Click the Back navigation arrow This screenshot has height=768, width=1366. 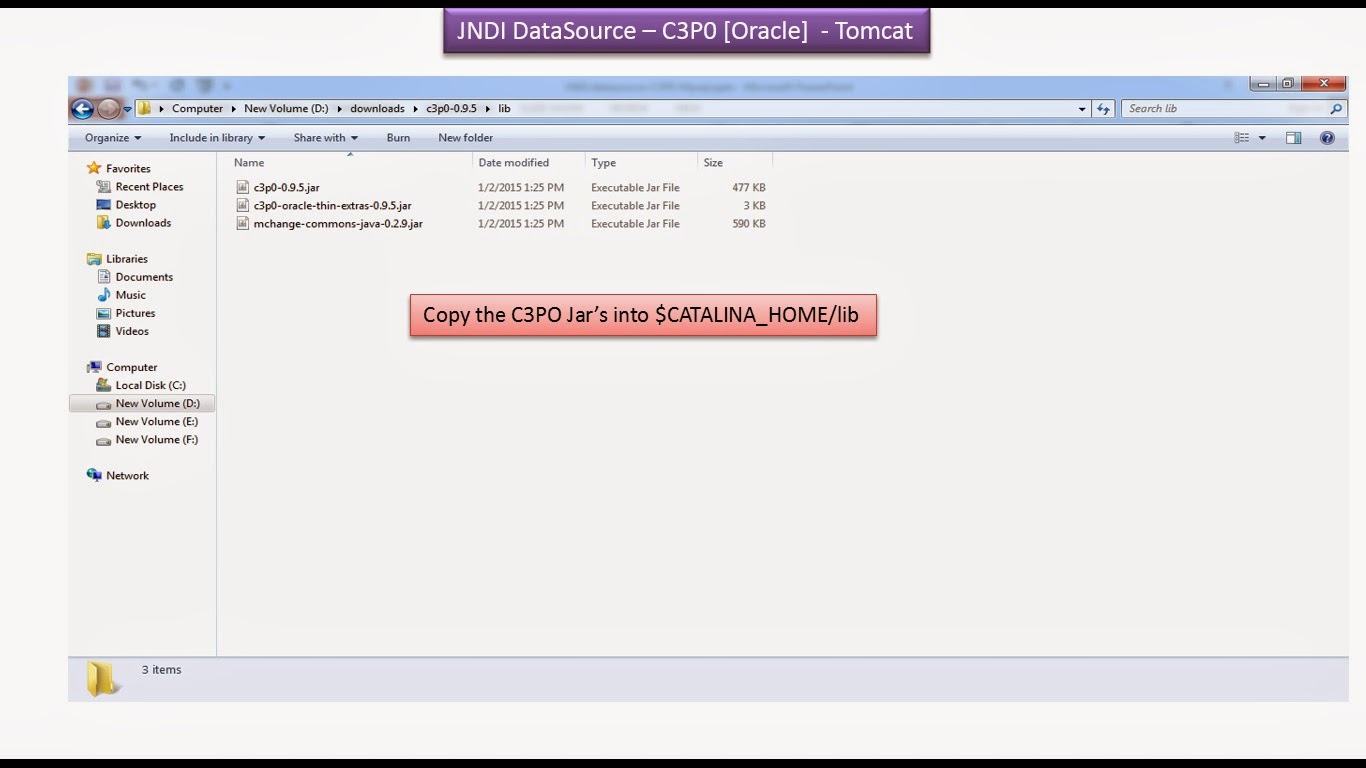click(x=82, y=109)
